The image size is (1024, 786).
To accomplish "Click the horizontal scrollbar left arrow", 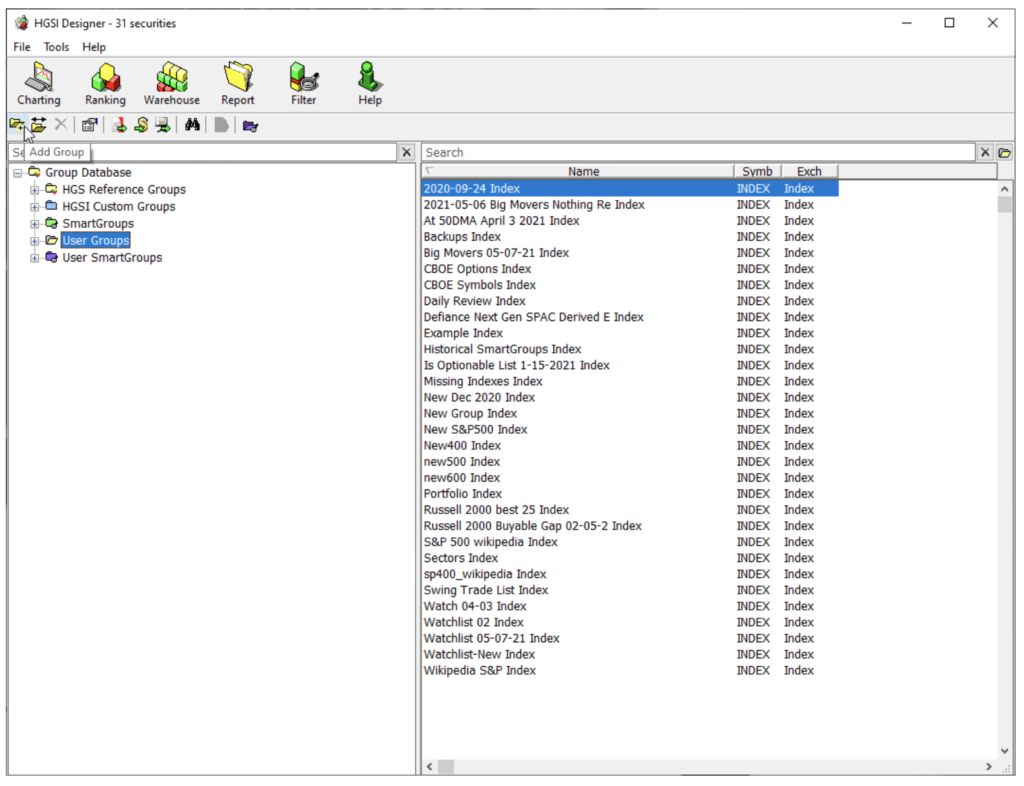I will tap(429, 766).
